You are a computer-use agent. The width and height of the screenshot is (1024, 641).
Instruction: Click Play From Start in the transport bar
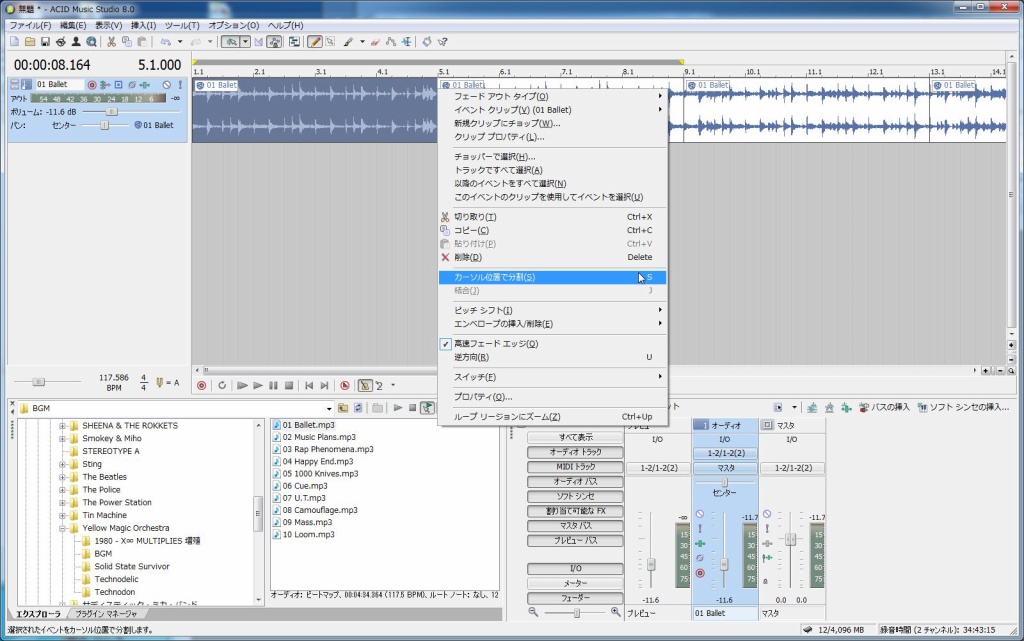point(242,386)
